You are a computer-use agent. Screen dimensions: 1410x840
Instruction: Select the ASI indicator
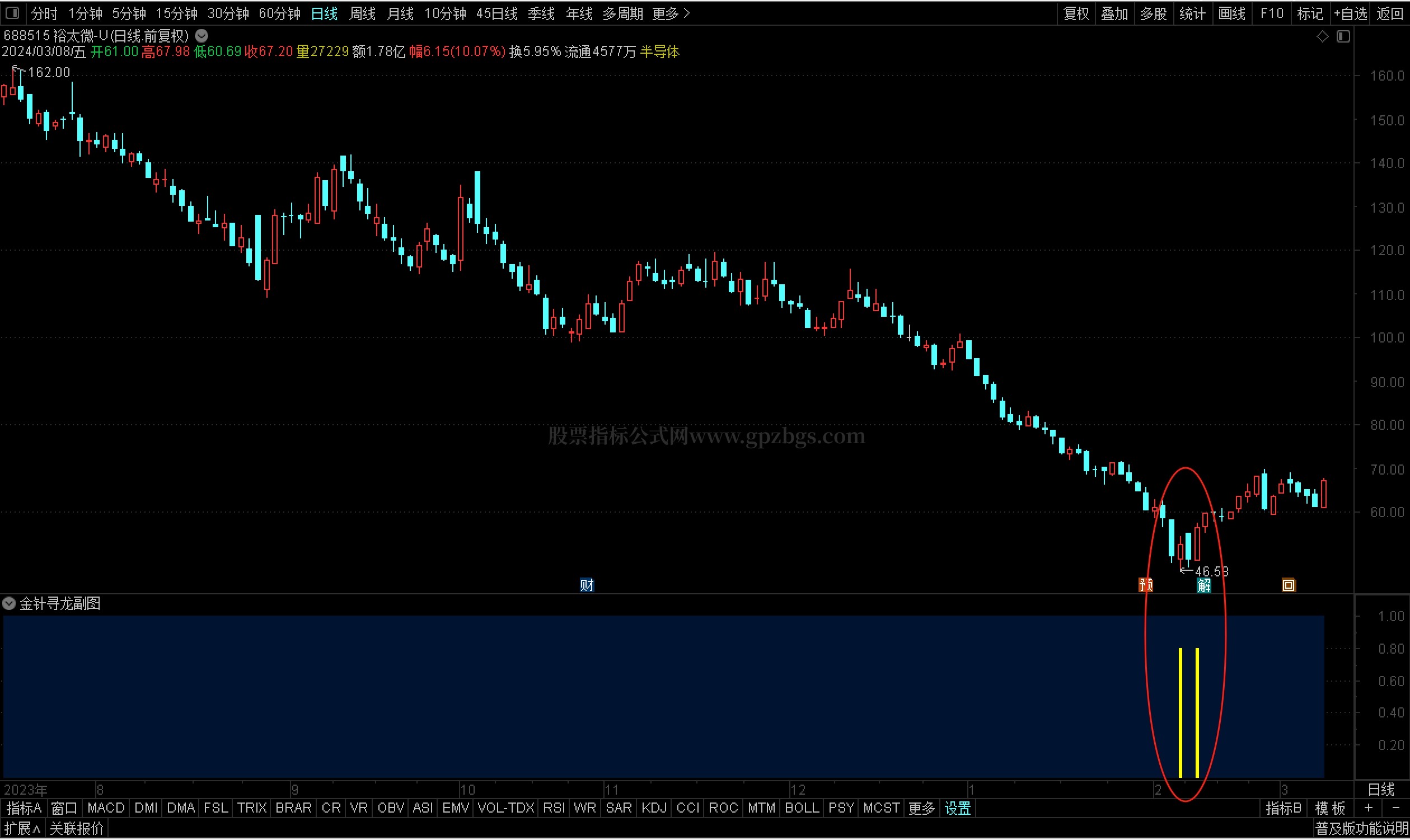click(x=423, y=808)
